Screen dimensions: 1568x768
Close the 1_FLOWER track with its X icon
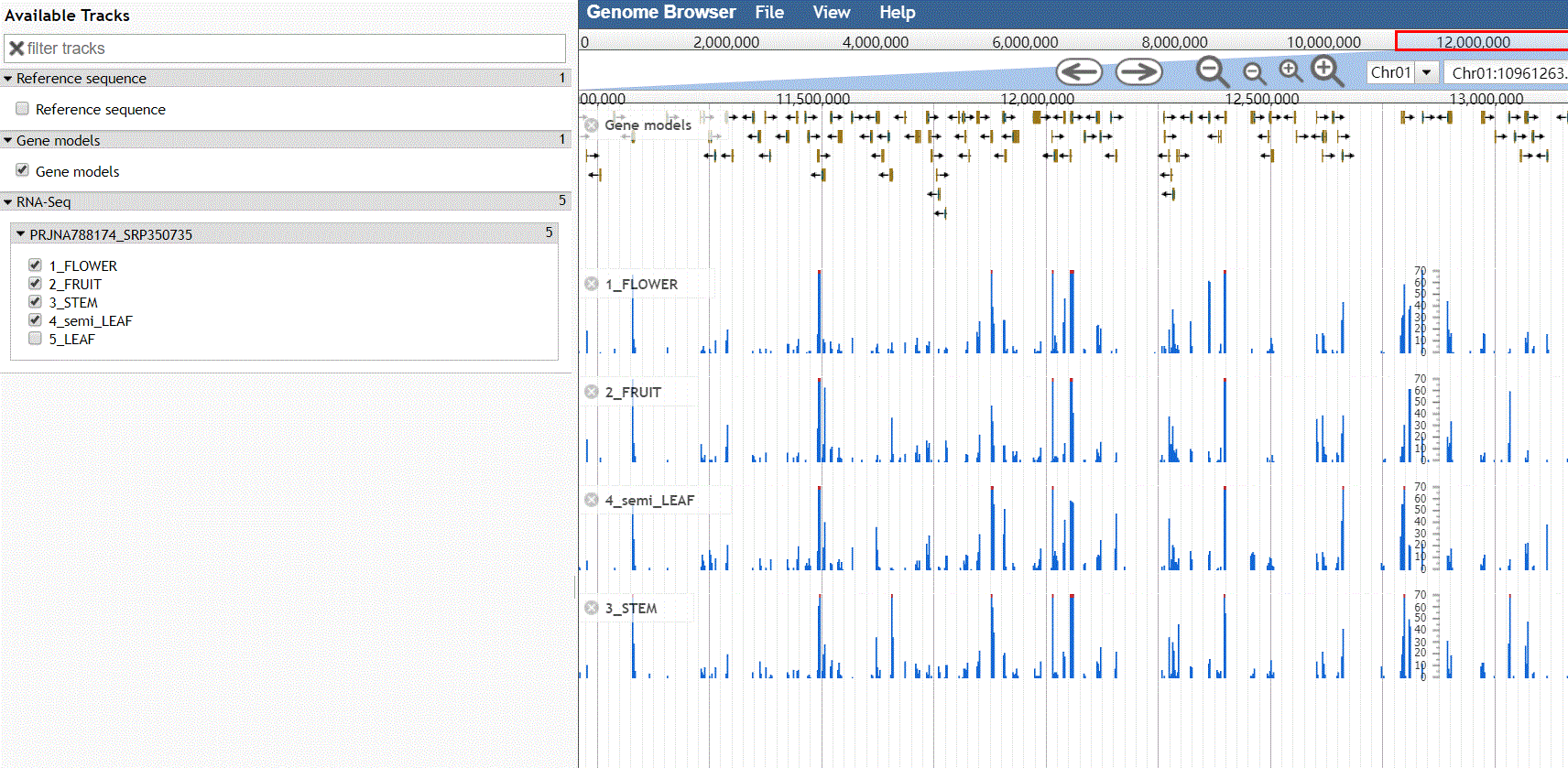coord(592,284)
